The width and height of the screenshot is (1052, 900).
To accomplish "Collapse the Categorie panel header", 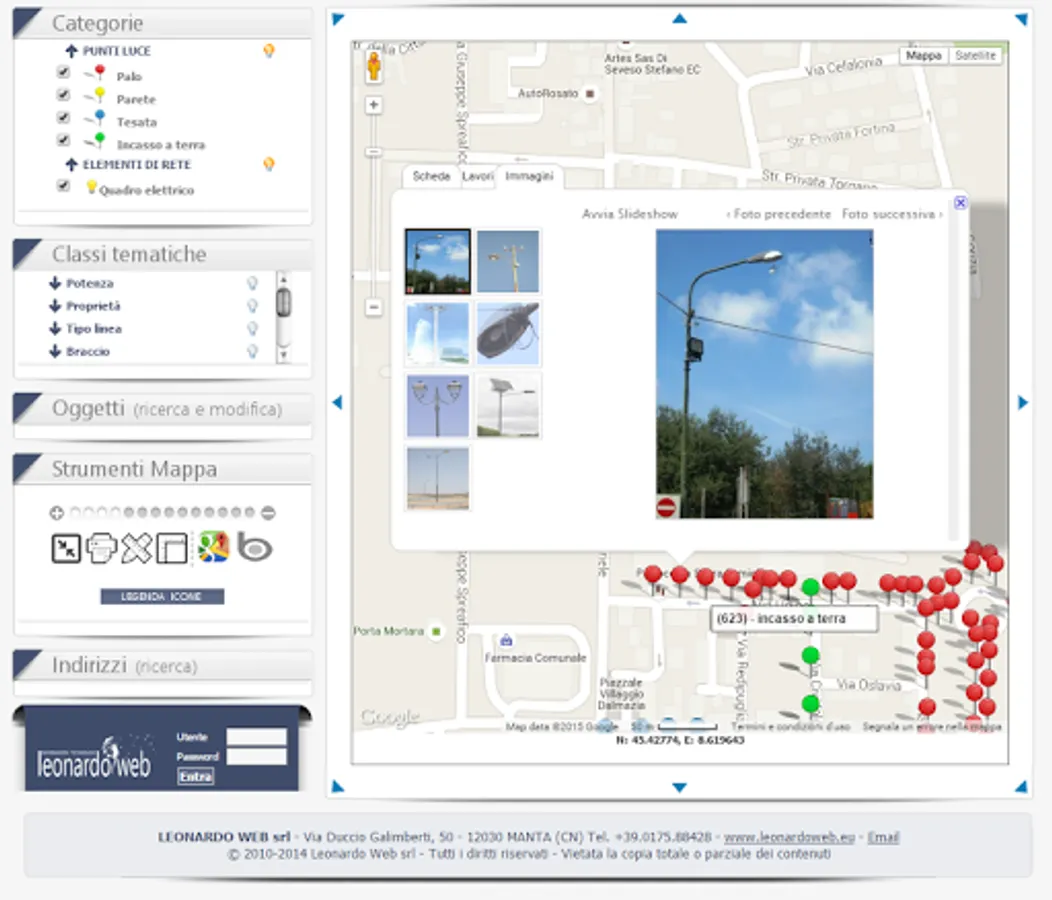I will tap(162, 23).
